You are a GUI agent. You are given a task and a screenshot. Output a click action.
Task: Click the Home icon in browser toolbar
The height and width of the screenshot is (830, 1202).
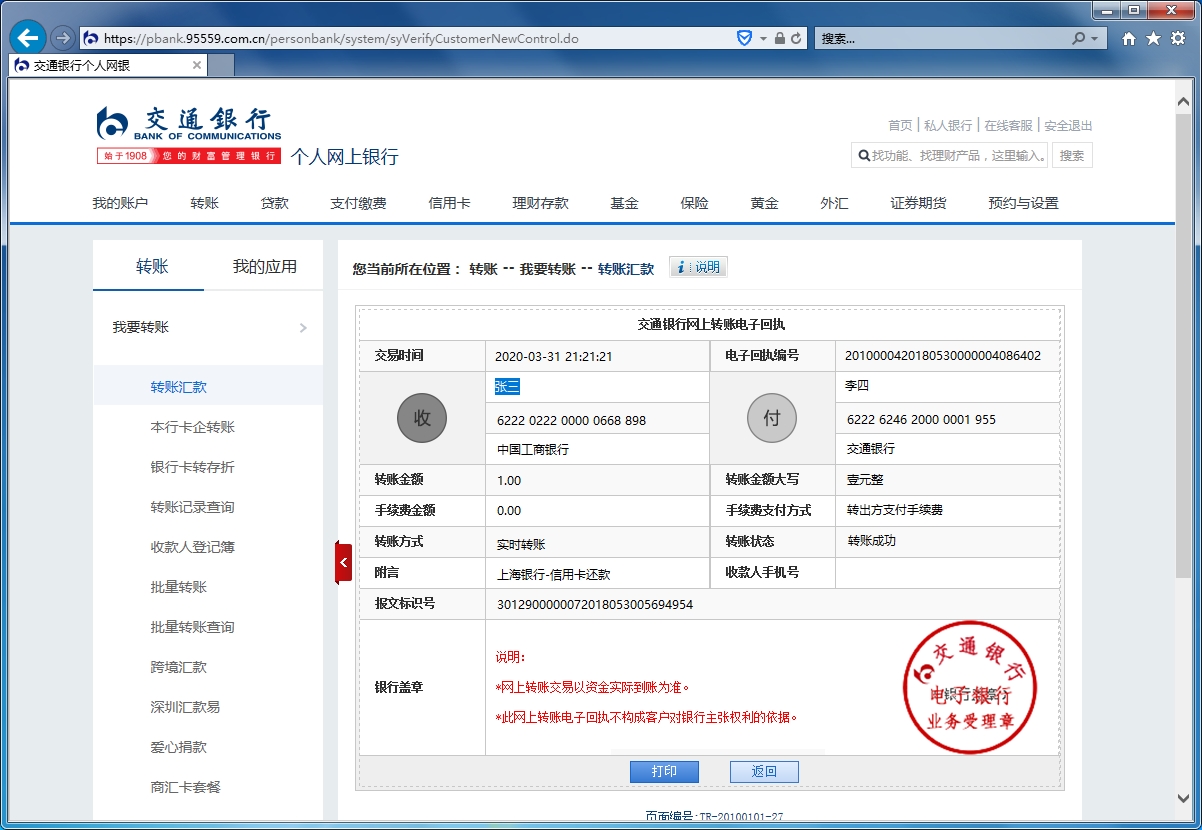1131,37
